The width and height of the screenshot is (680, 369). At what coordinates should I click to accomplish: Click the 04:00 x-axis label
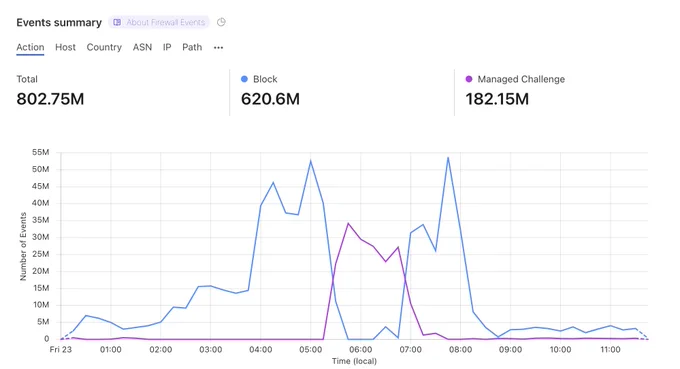tap(261, 349)
